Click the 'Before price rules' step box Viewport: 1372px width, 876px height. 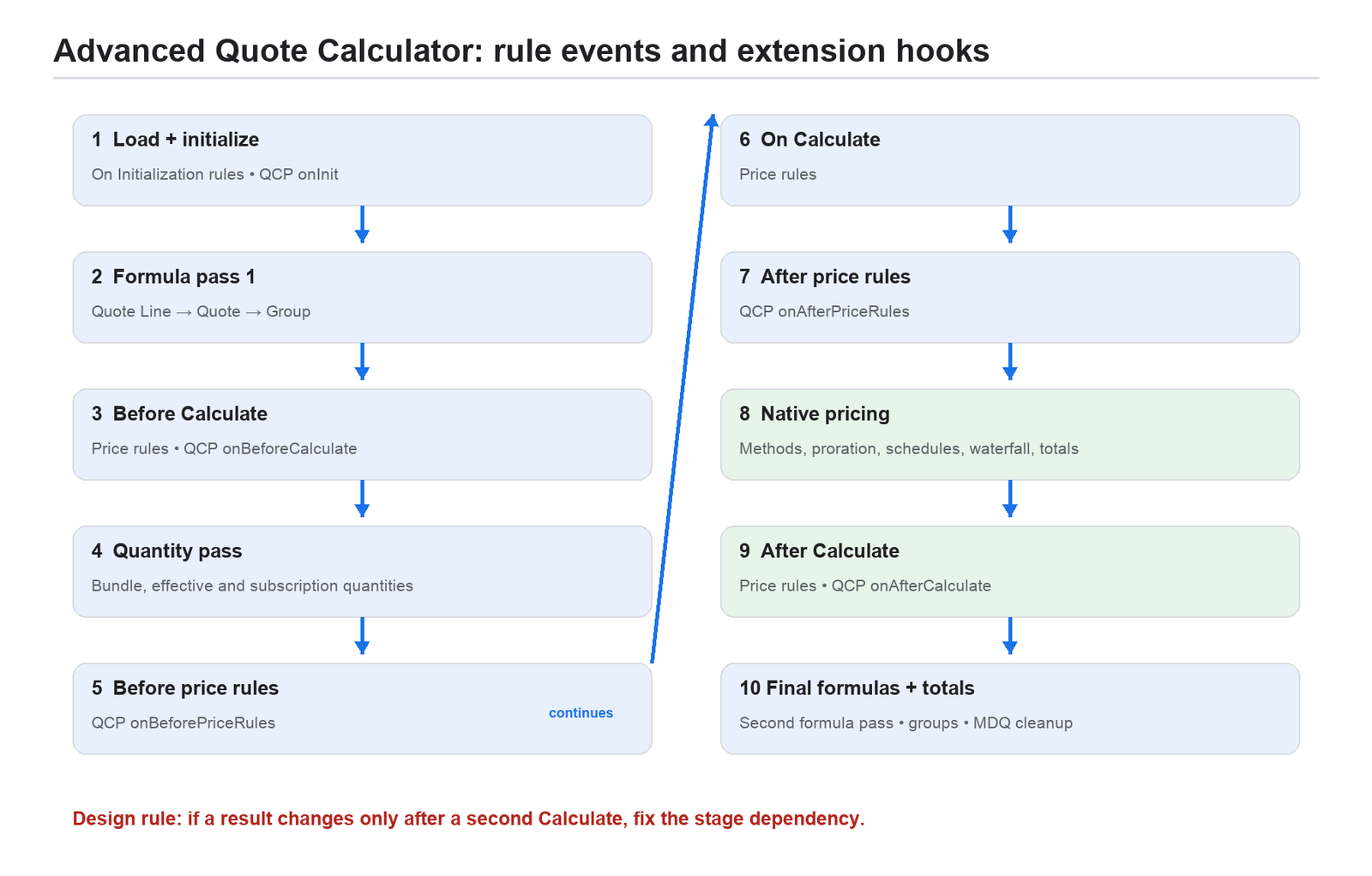pos(362,709)
